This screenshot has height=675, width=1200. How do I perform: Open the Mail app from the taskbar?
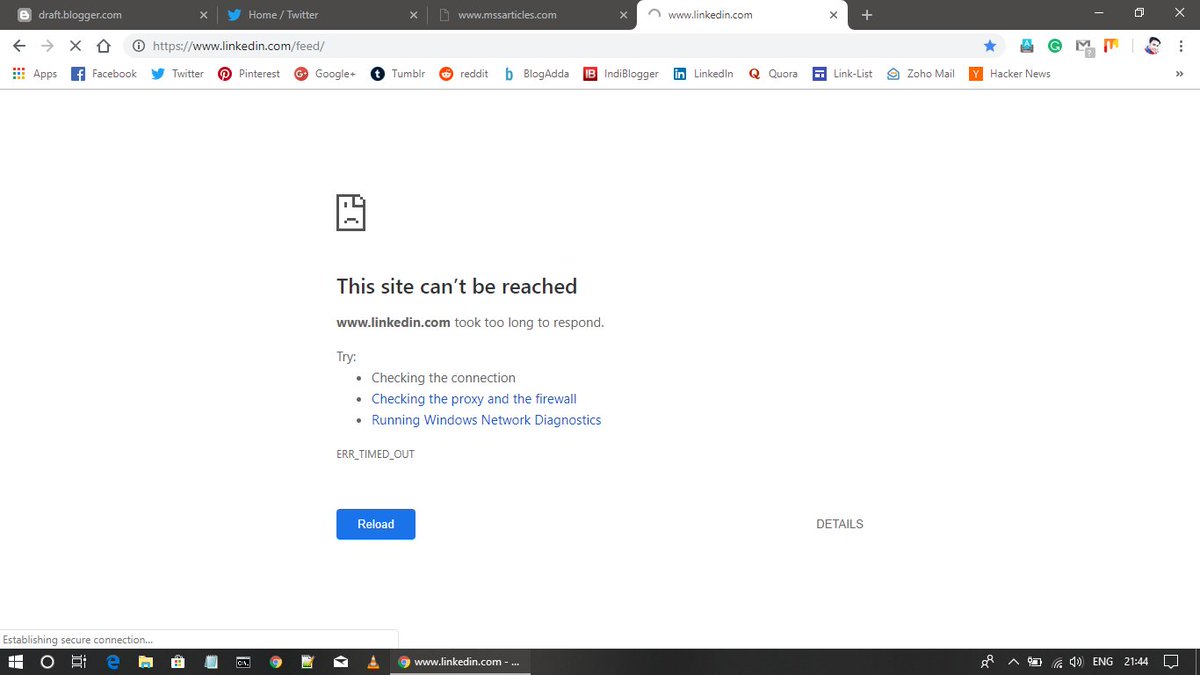coord(341,661)
